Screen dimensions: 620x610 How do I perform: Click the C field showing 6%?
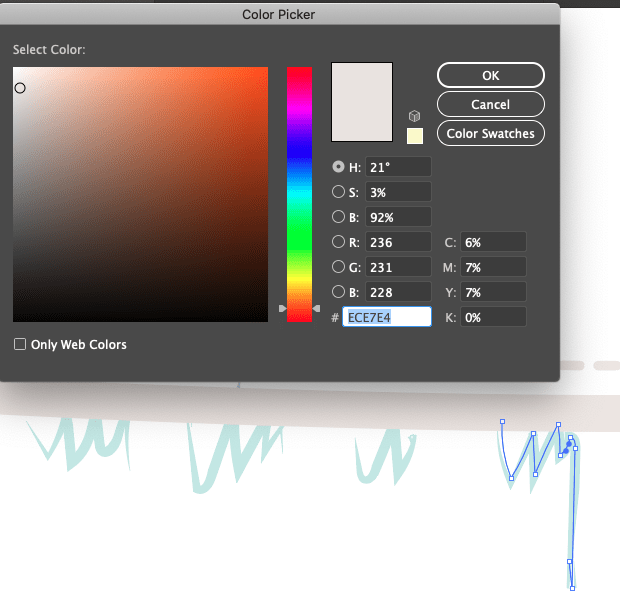click(x=493, y=242)
